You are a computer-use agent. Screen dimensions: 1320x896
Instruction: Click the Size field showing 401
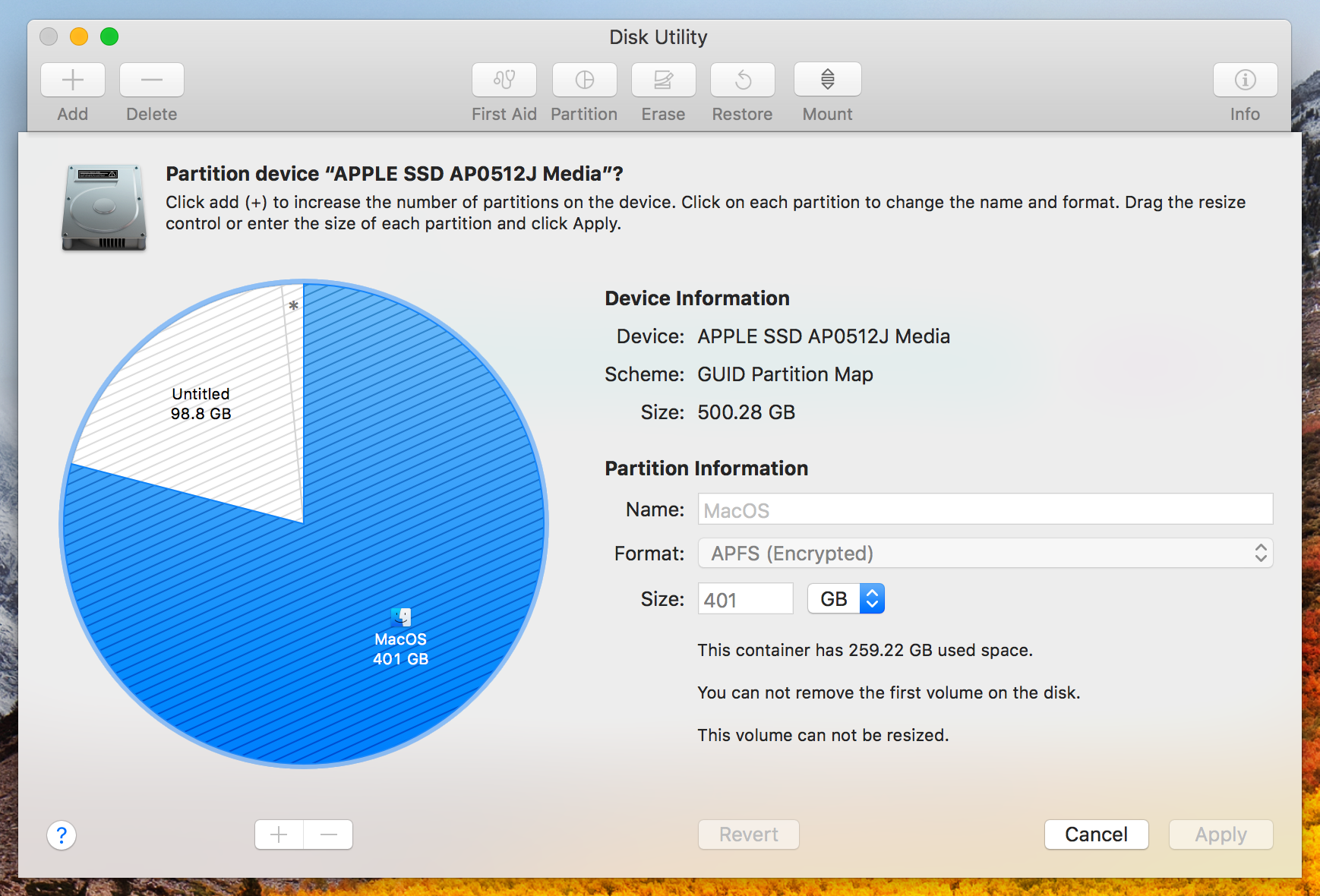click(x=746, y=599)
